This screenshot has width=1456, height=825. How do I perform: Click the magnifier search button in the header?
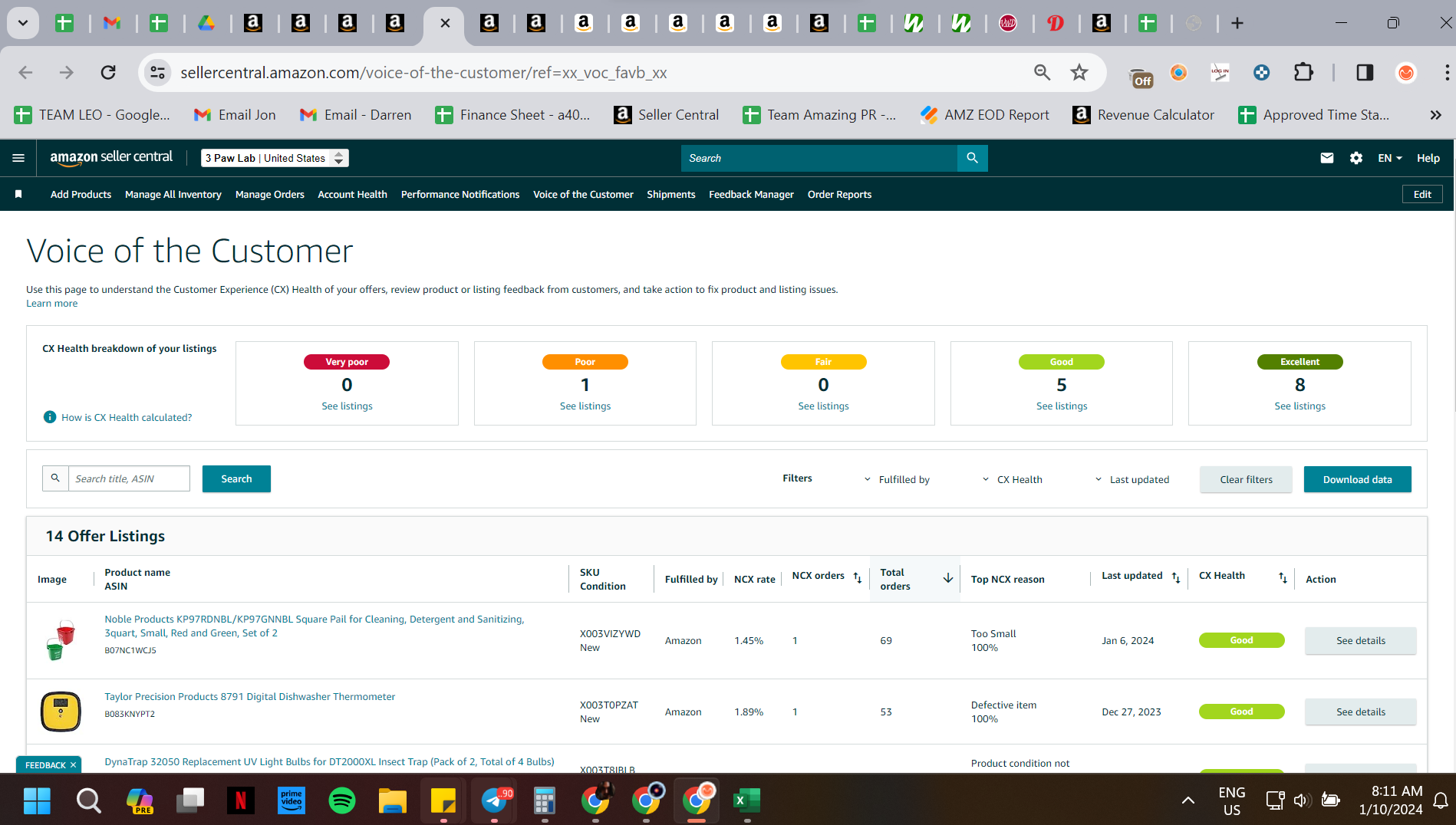pyautogui.click(x=972, y=158)
